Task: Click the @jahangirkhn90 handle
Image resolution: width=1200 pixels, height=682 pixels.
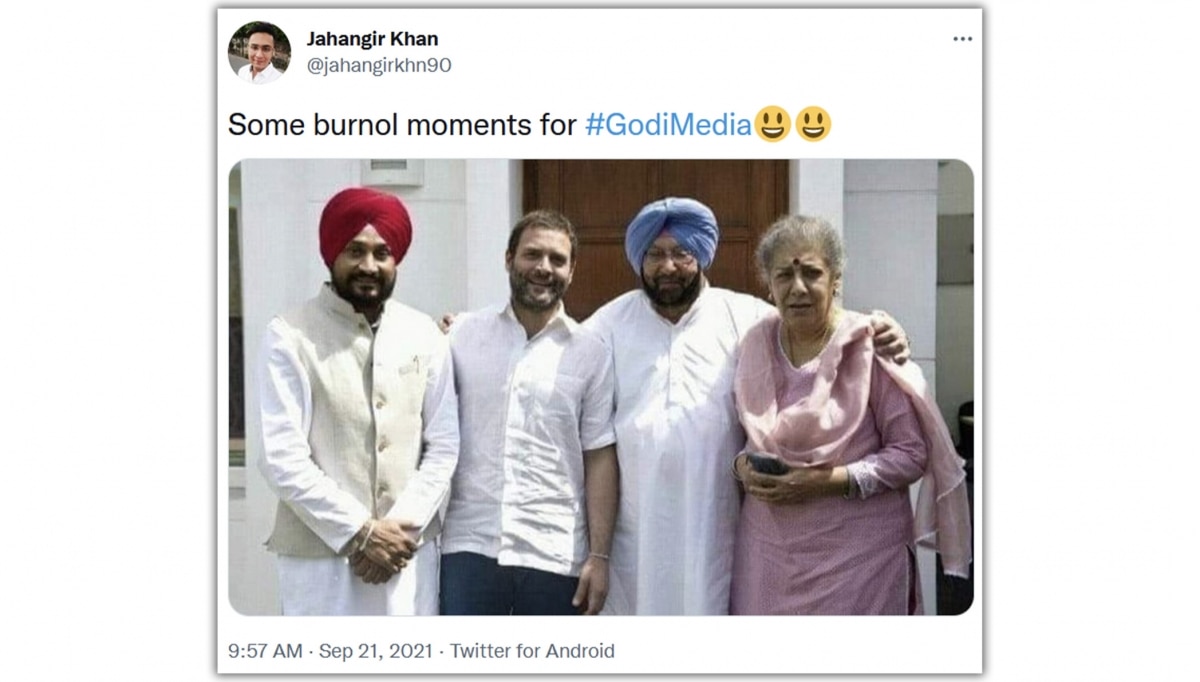Action: (379, 65)
